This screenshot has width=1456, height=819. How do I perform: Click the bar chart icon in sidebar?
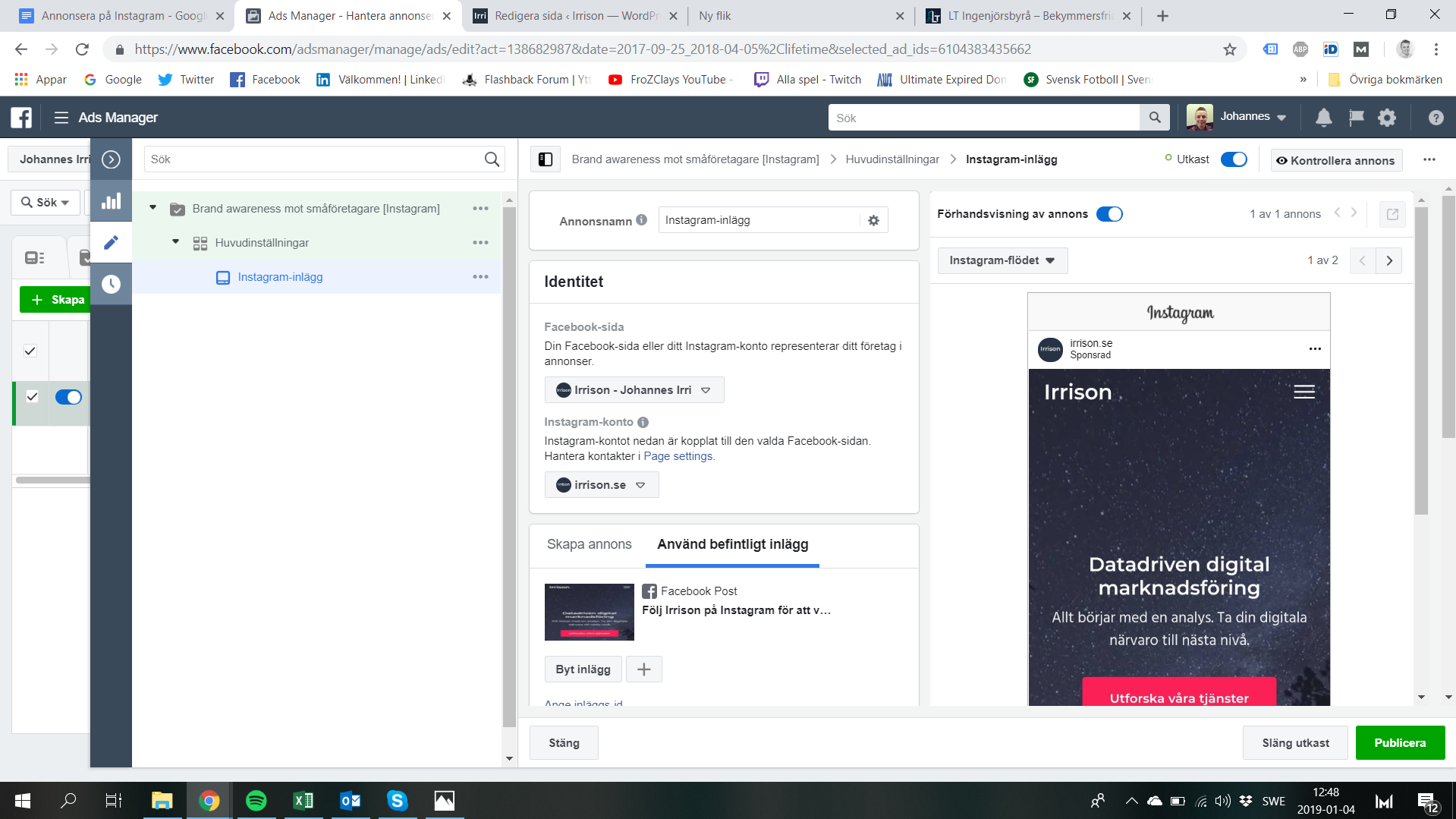111,201
